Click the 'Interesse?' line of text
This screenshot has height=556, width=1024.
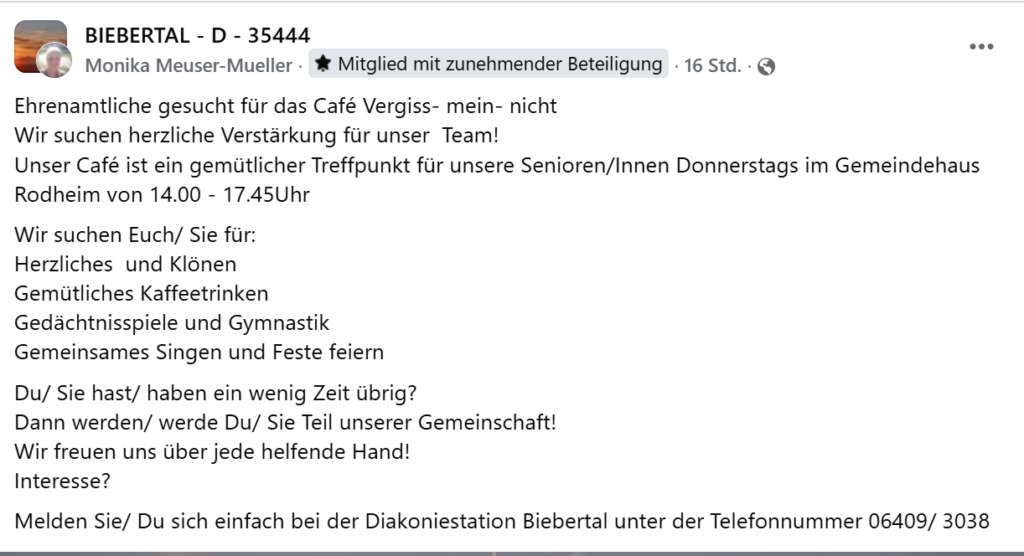tap(62, 481)
